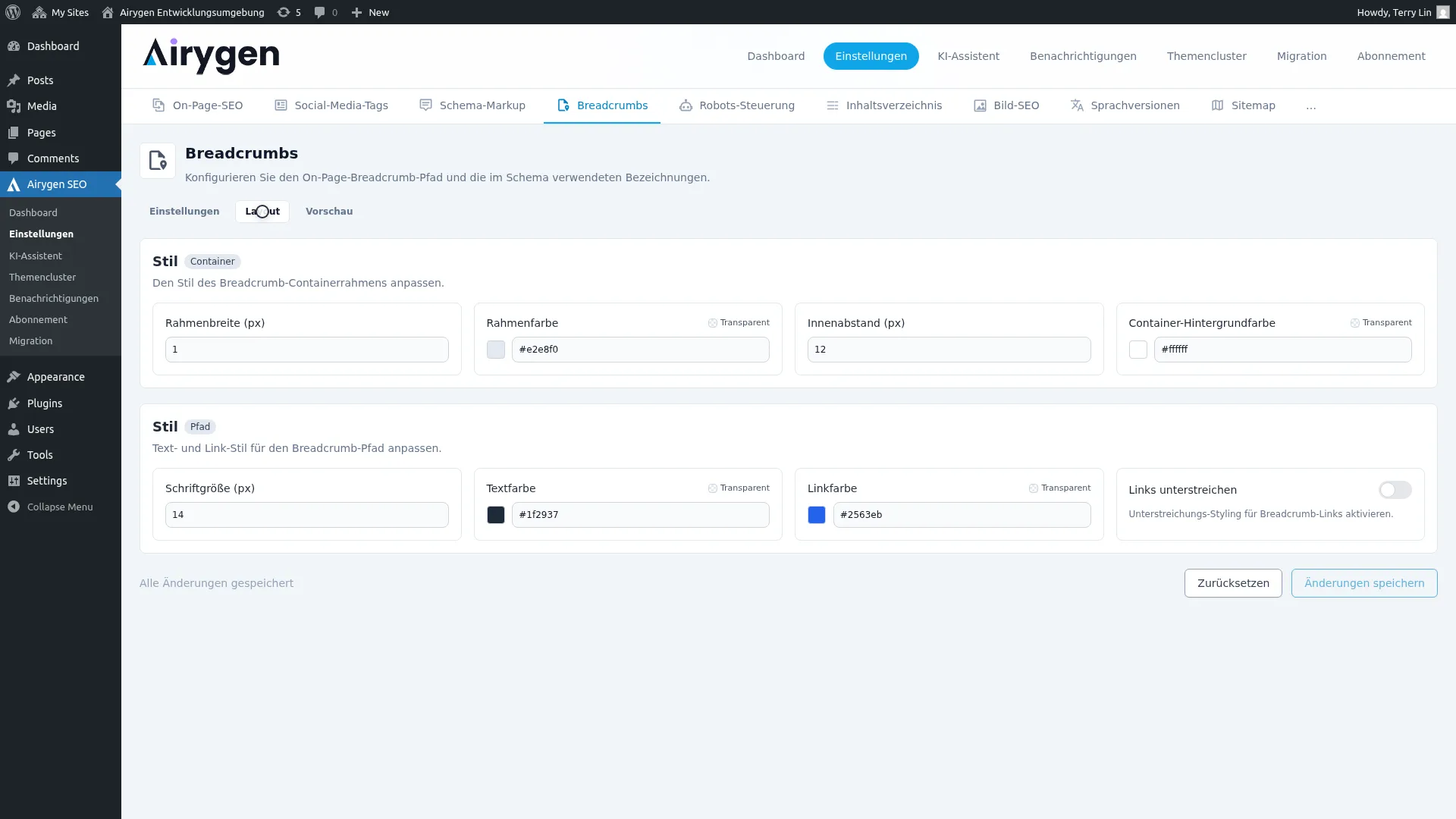The width and height of the screenshot is (1456, 819).
Task: Click the Zurücksetzen button
Action: 1233,583
